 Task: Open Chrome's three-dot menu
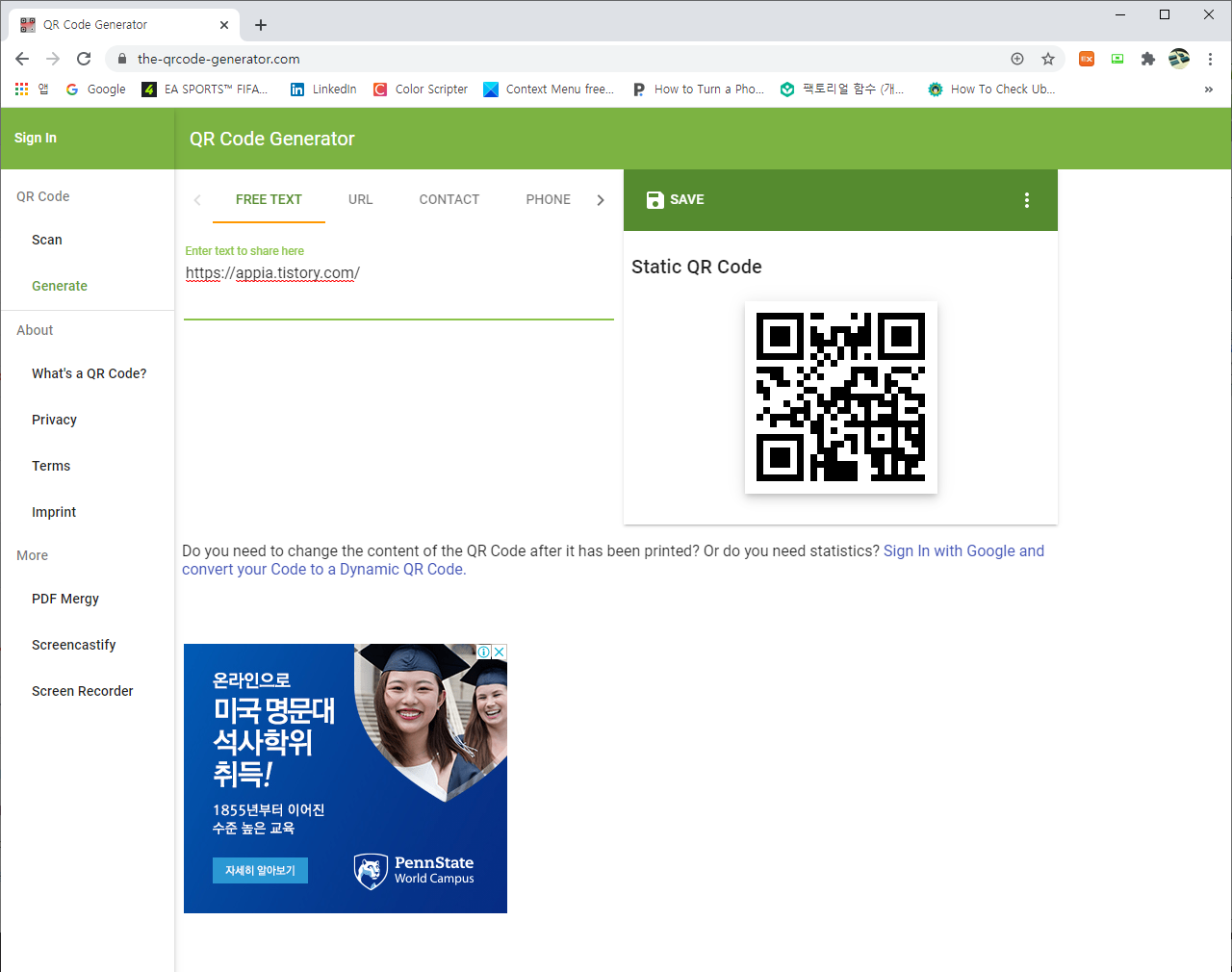1210,59
